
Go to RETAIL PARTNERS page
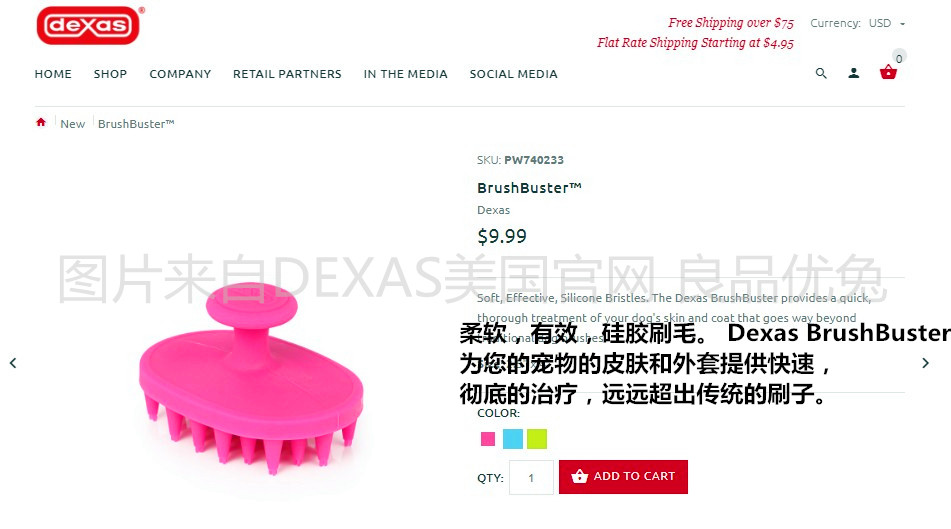(287, 74)
